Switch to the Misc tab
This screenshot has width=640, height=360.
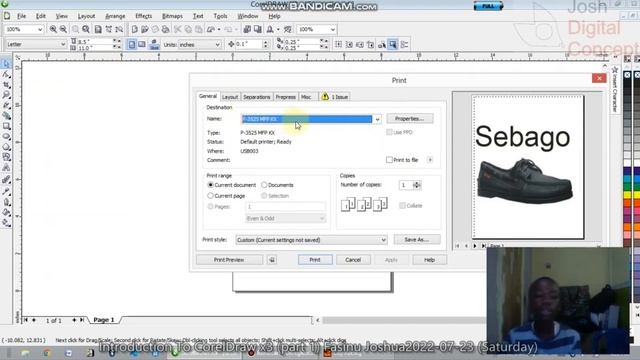pos(306,97)
